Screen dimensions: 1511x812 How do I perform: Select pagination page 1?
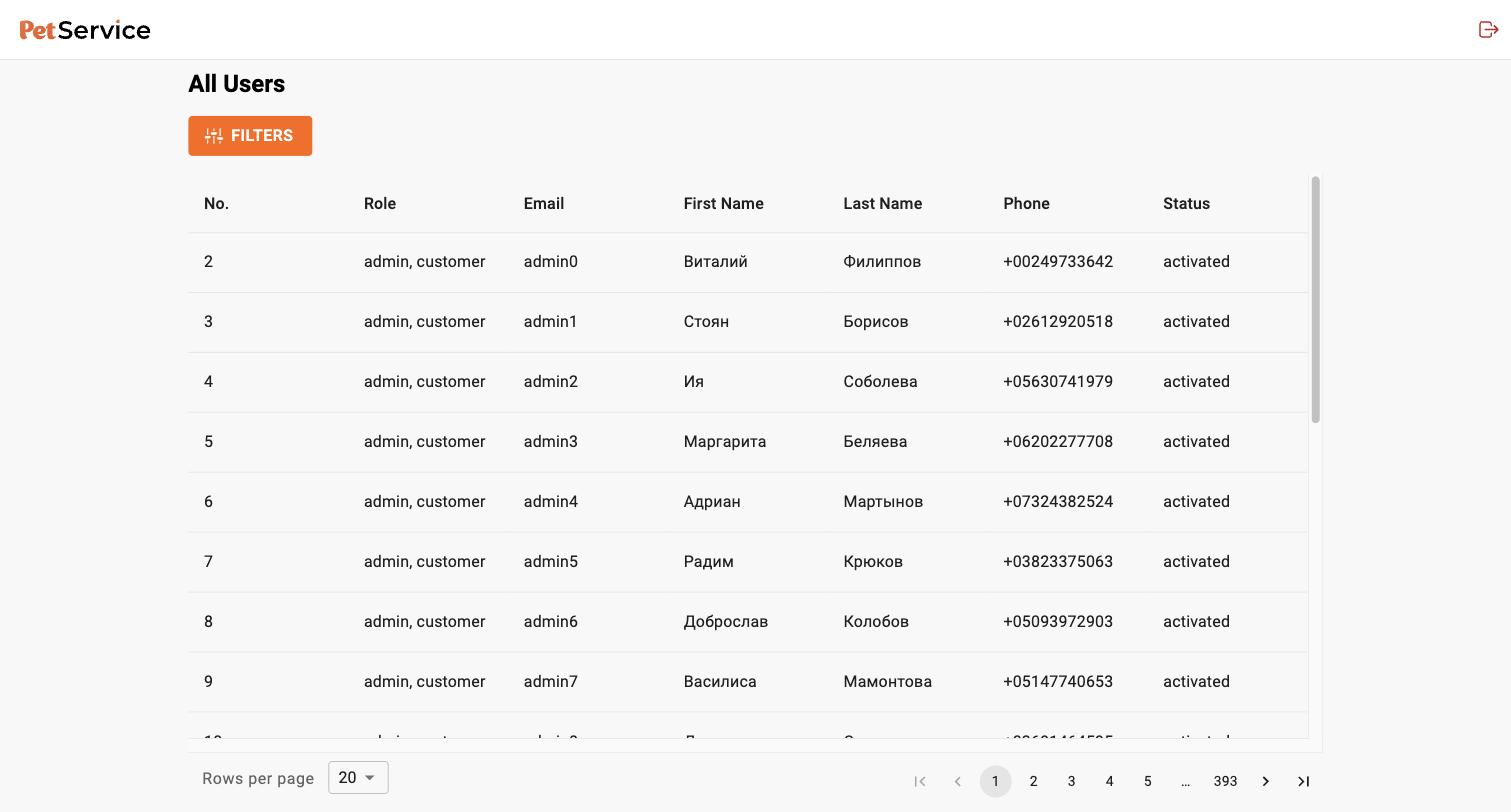pos(995,781)
